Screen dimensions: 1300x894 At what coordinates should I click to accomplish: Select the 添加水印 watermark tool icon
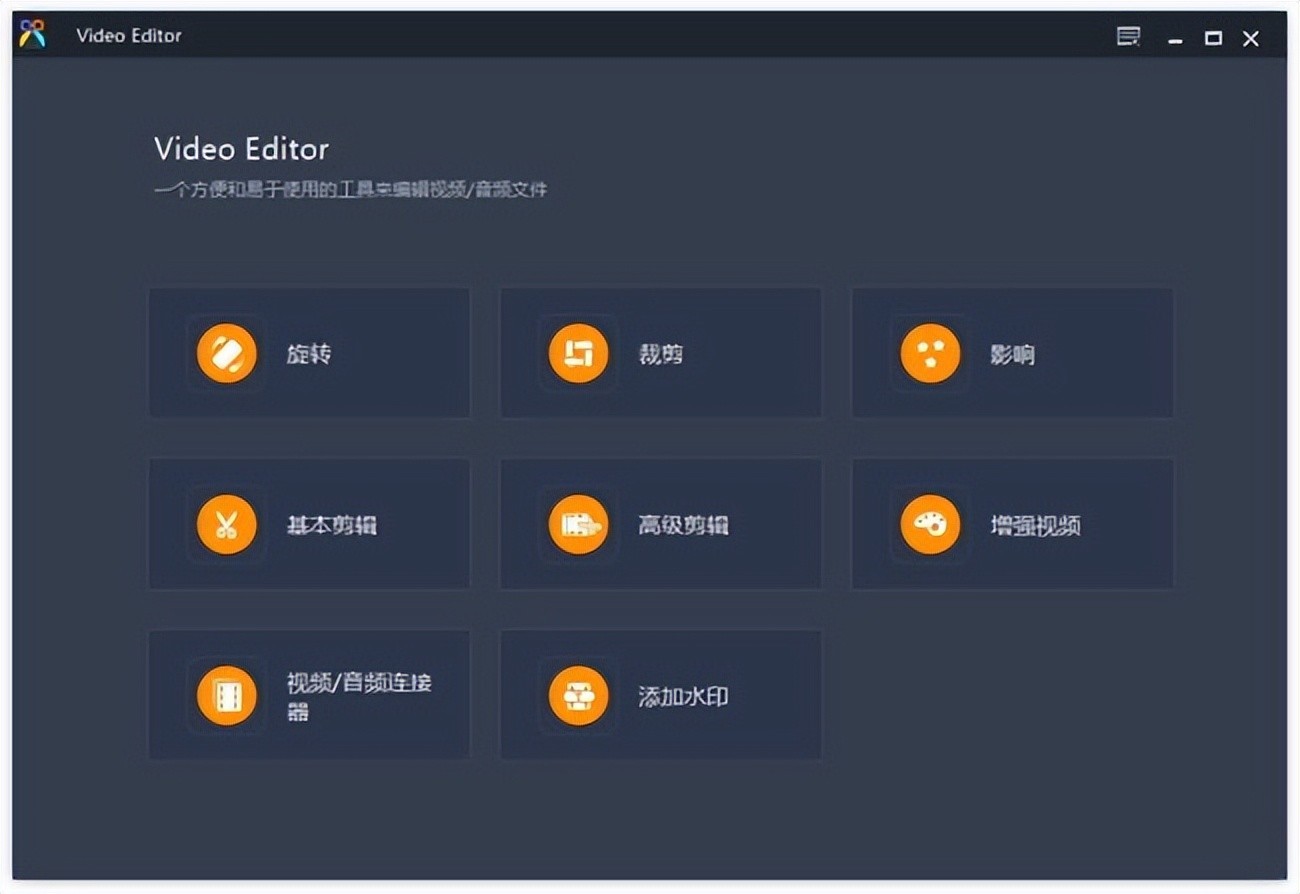pyautogui.click(x=578, y=695)
